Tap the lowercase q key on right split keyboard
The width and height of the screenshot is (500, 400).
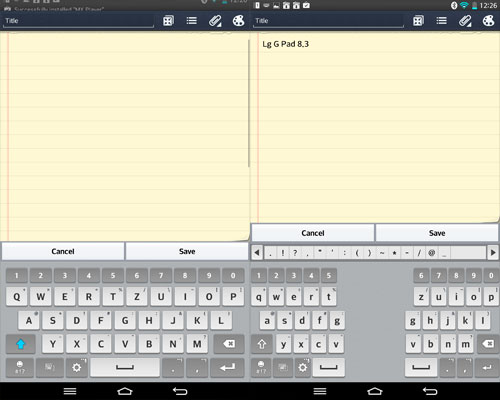tap(259, 297)
